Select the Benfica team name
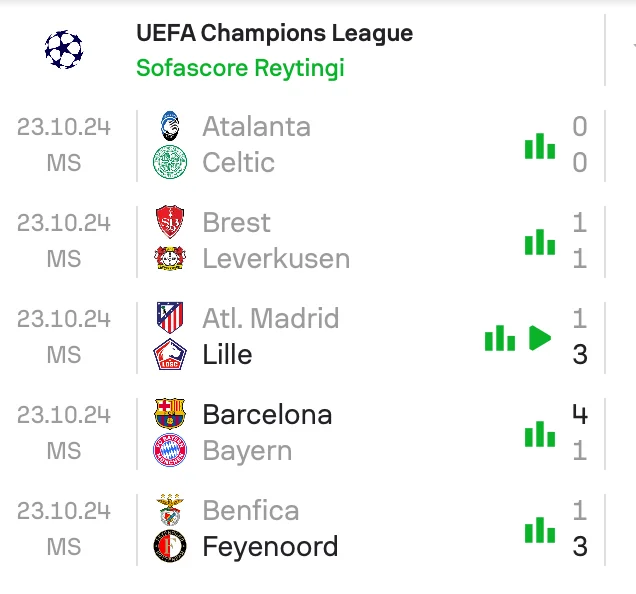 [x=250, y=510]
